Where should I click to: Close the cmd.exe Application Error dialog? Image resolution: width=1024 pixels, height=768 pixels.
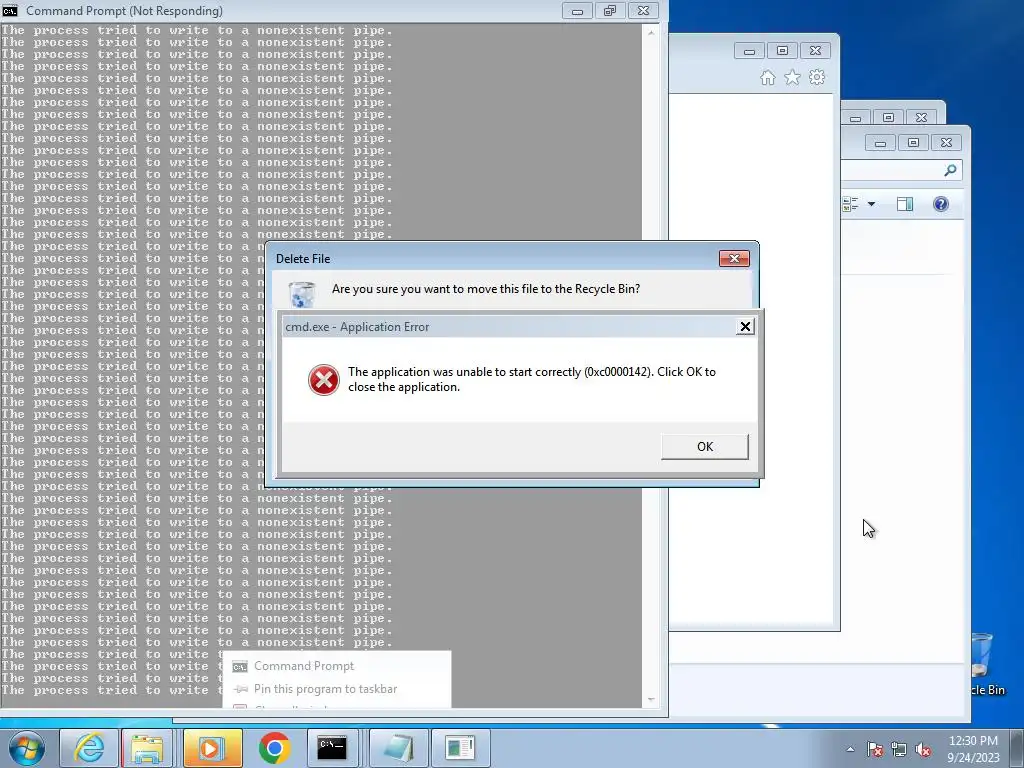pyautogui.click(x=745, y=327)
